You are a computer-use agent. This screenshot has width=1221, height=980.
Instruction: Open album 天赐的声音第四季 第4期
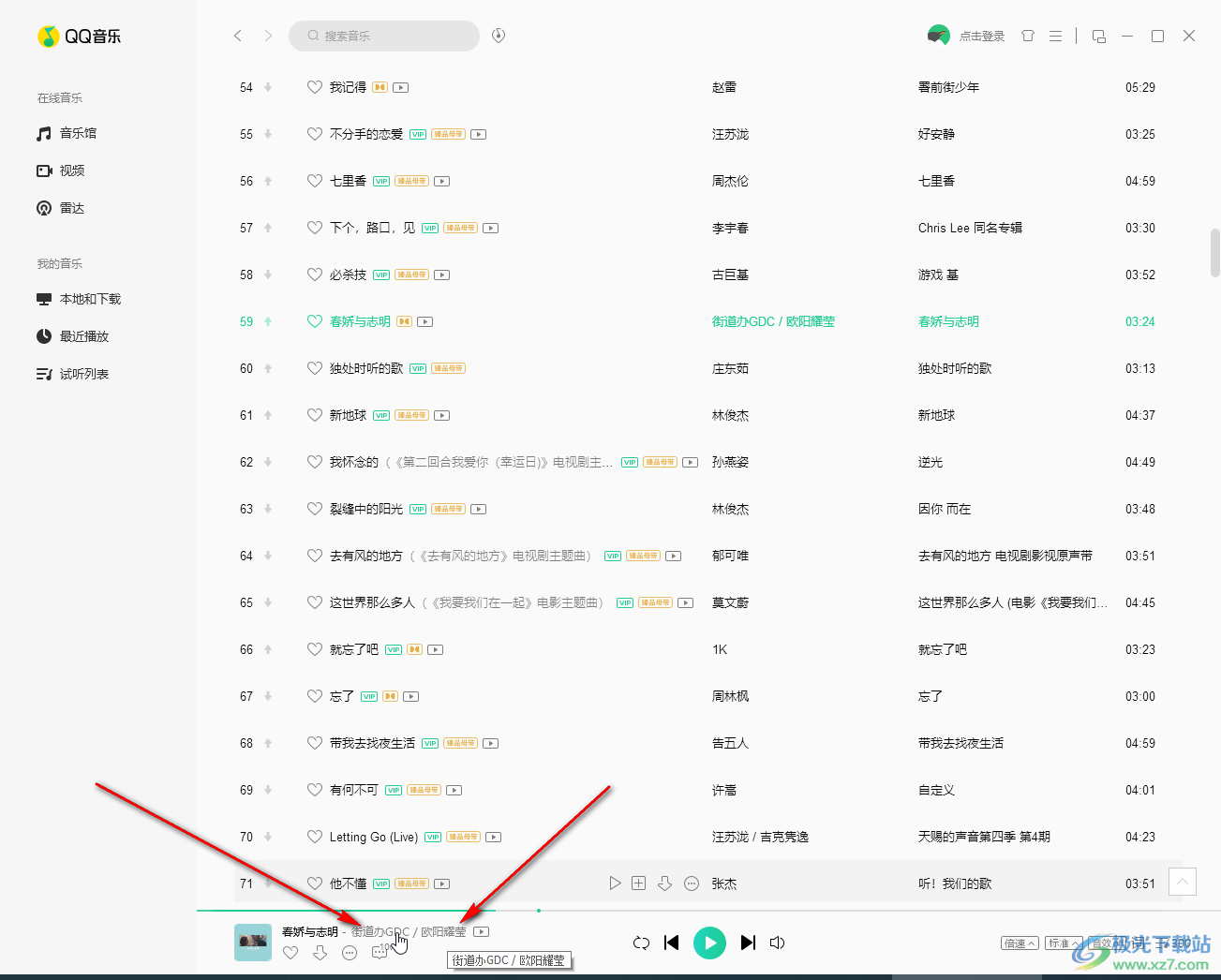point(984,837)
